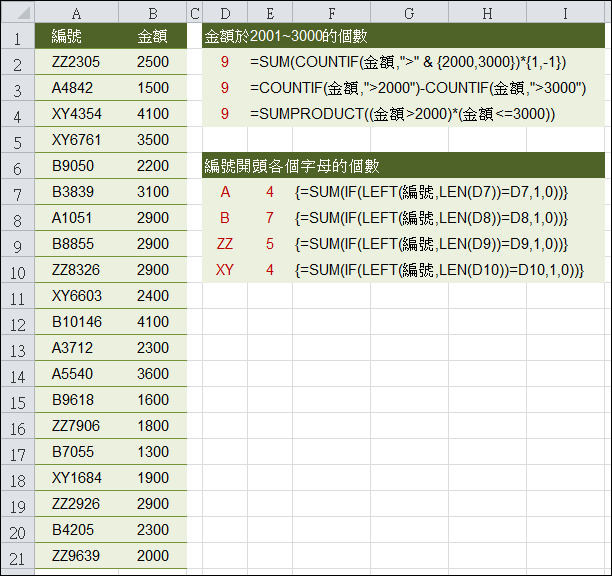Select row 5 header
Screen dimensions: 612x576
(18, 142)
